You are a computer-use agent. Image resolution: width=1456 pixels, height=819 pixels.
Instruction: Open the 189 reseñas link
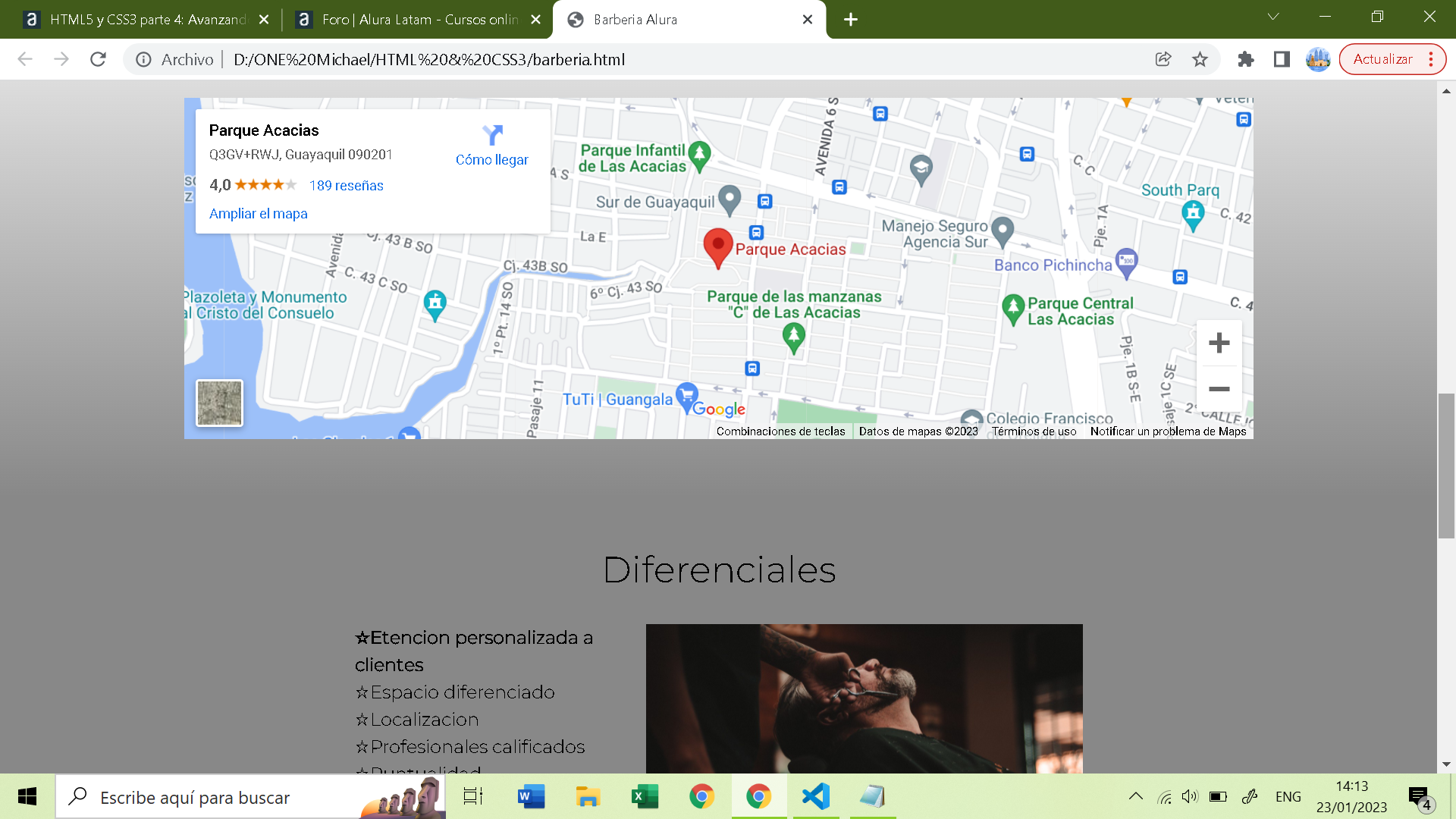coord(346,186)
